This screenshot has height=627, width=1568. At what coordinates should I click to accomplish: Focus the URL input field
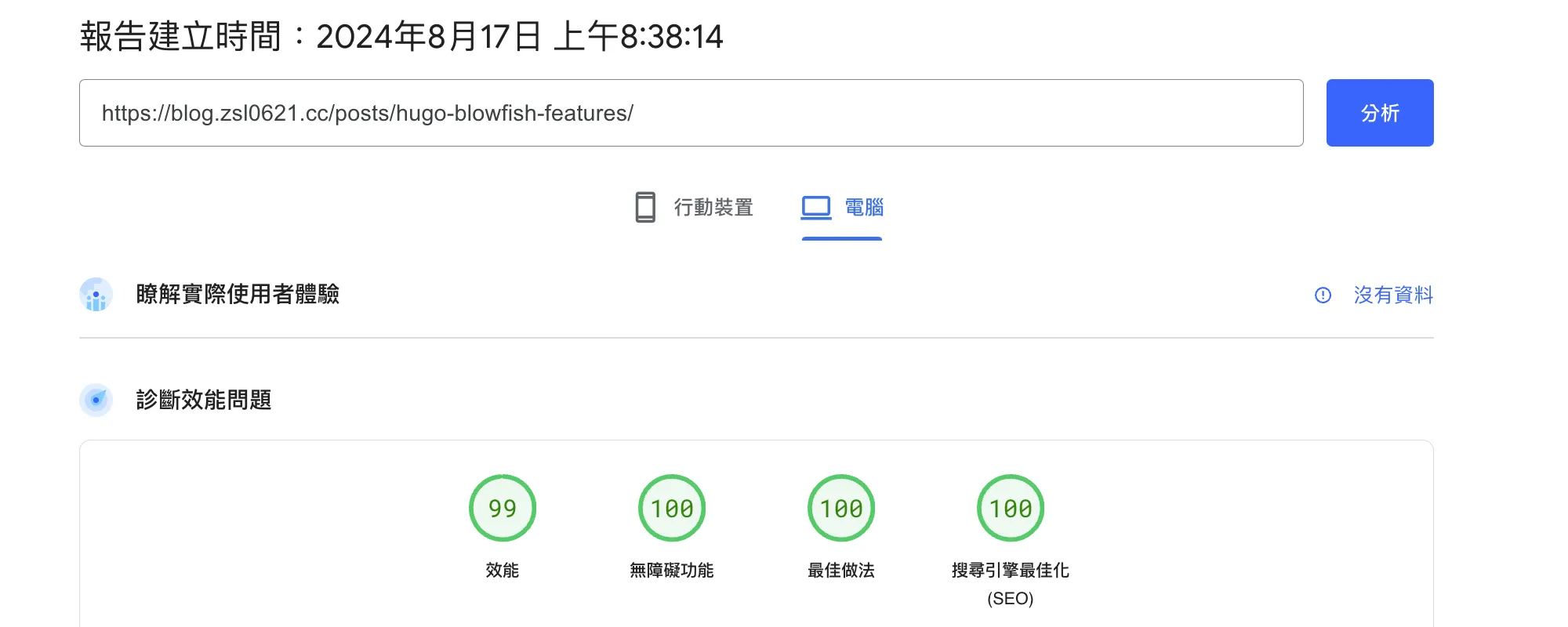tap(690, 113)
